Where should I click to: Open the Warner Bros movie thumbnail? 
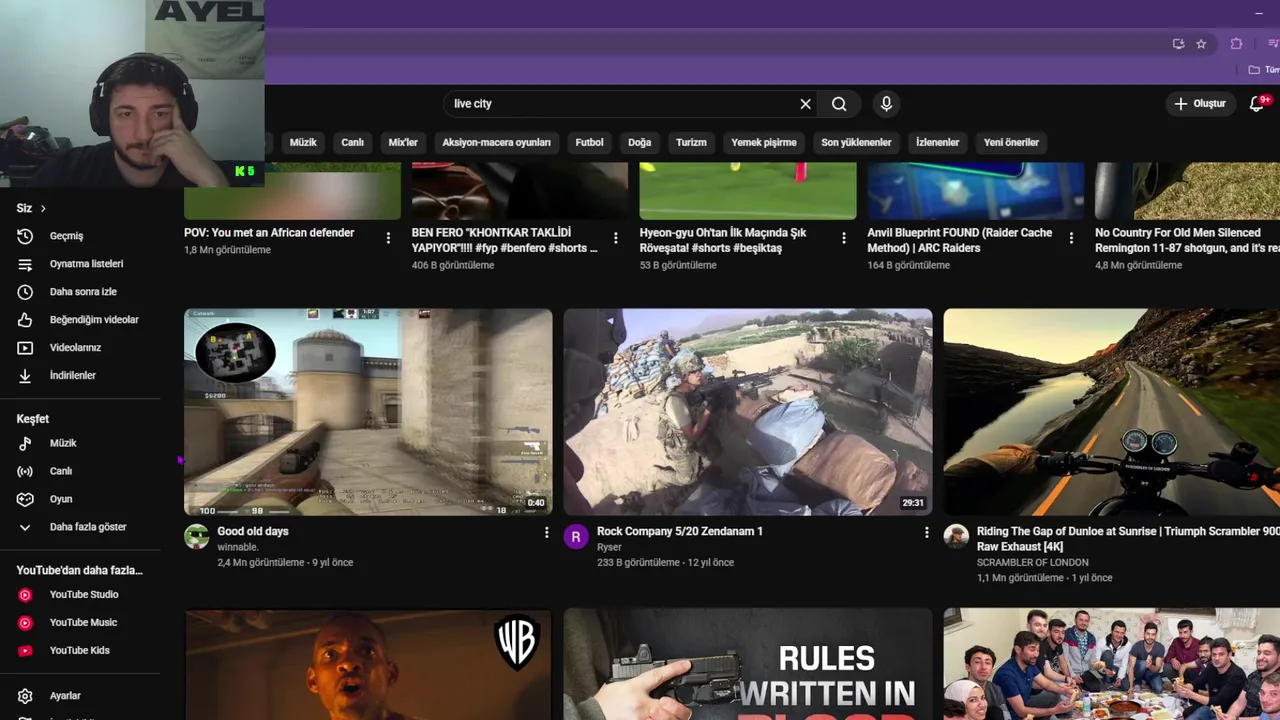point(368,664)
